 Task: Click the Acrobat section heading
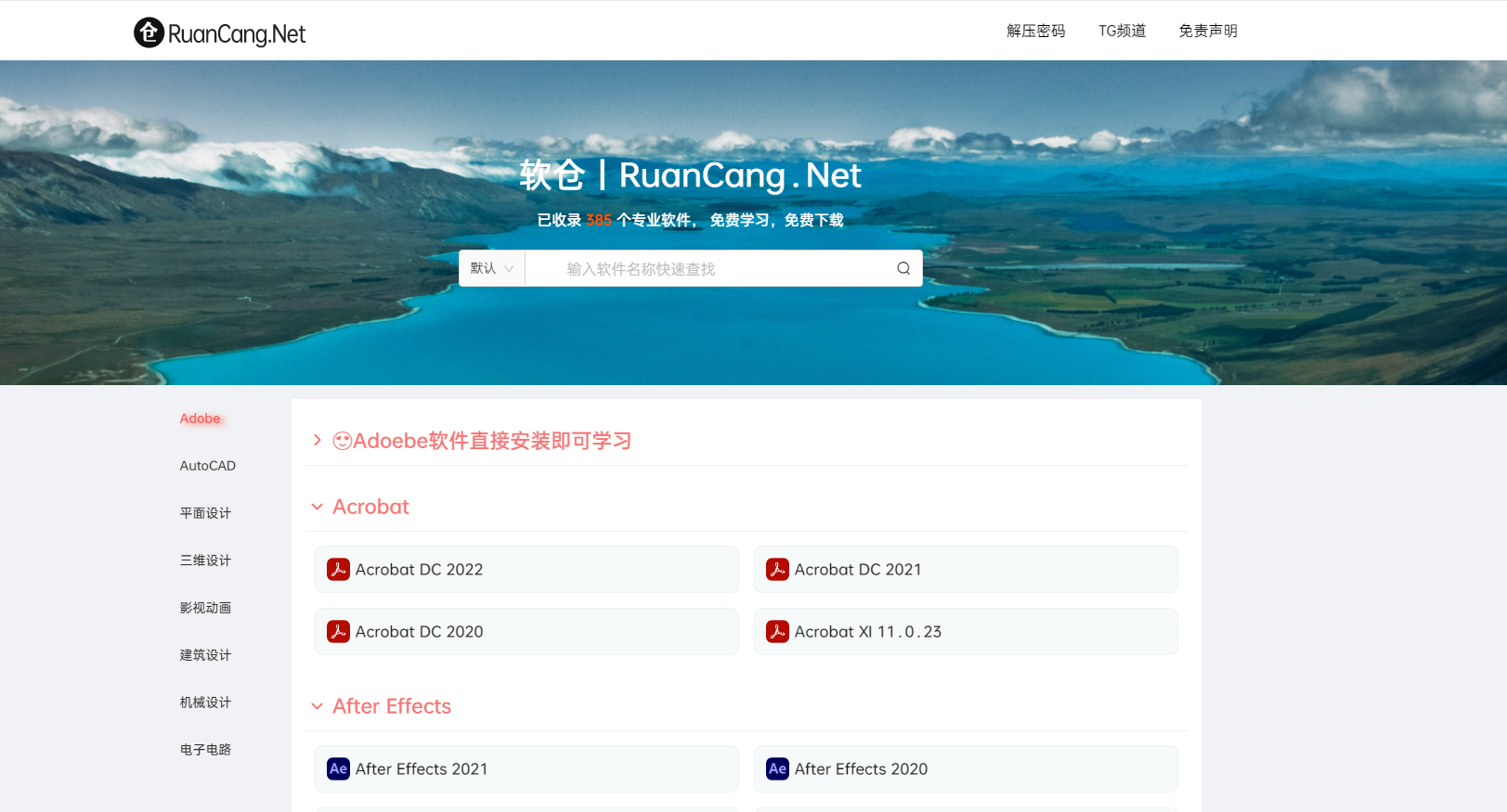coord(370,507)
